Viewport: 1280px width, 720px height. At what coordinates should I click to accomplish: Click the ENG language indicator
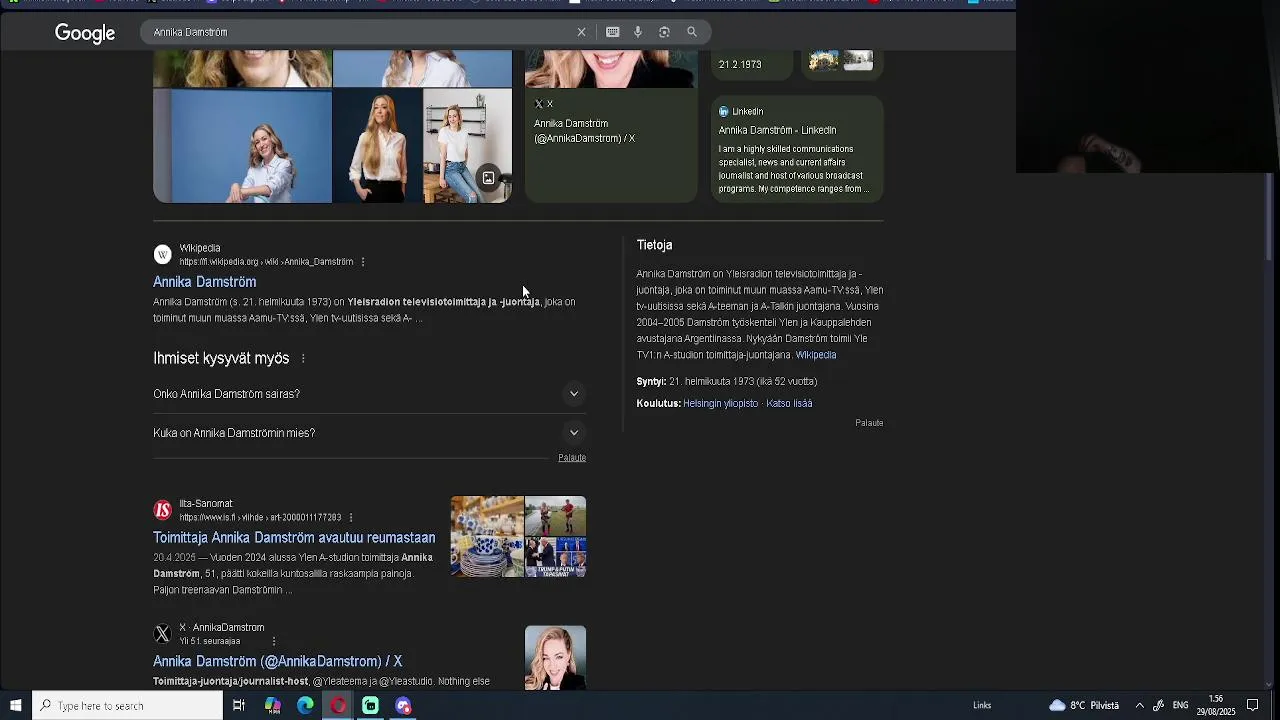click(x=1181, y=706)
